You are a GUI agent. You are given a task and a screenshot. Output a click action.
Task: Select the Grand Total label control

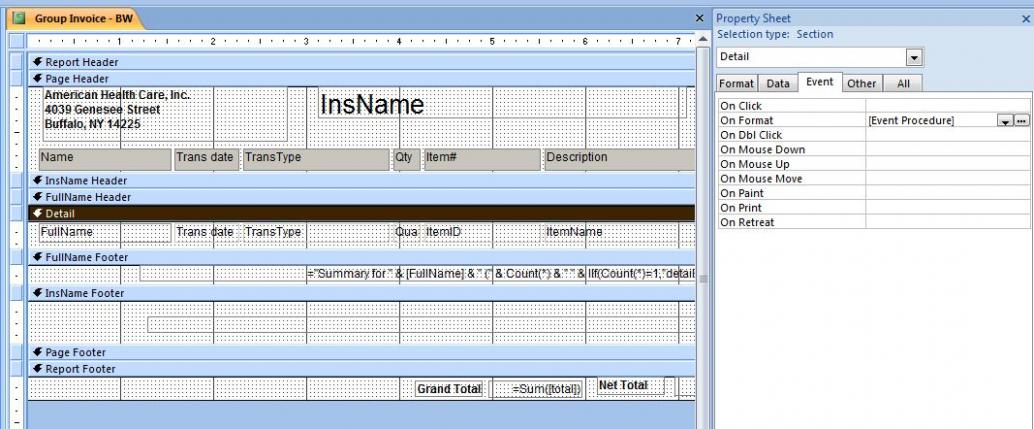coord(449,389)
